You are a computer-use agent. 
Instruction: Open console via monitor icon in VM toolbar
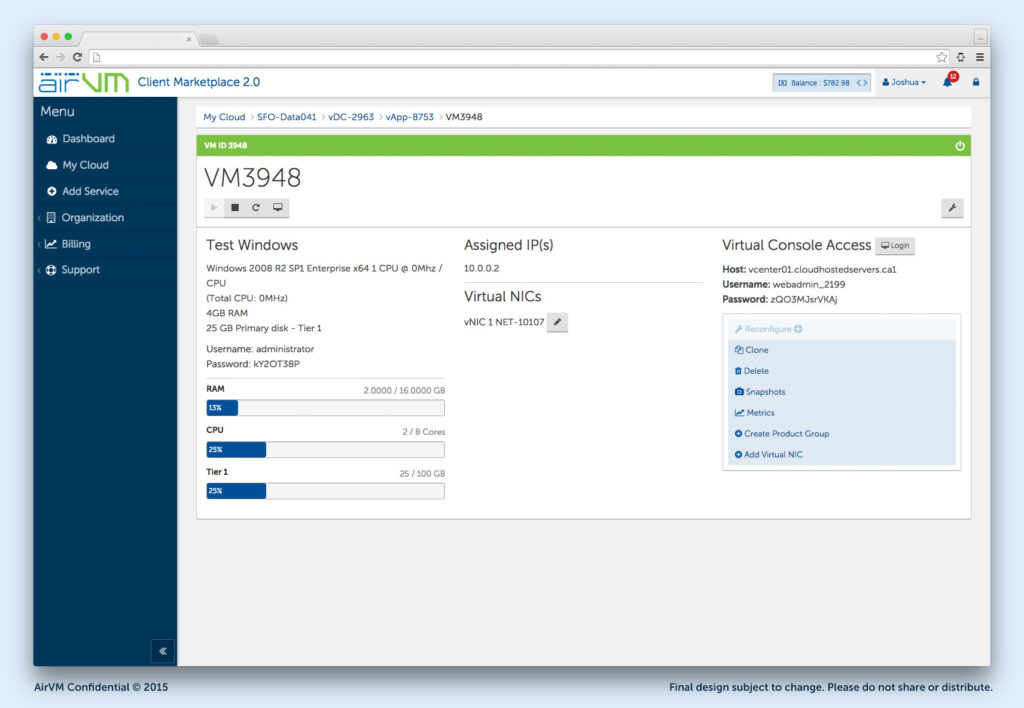278,208
